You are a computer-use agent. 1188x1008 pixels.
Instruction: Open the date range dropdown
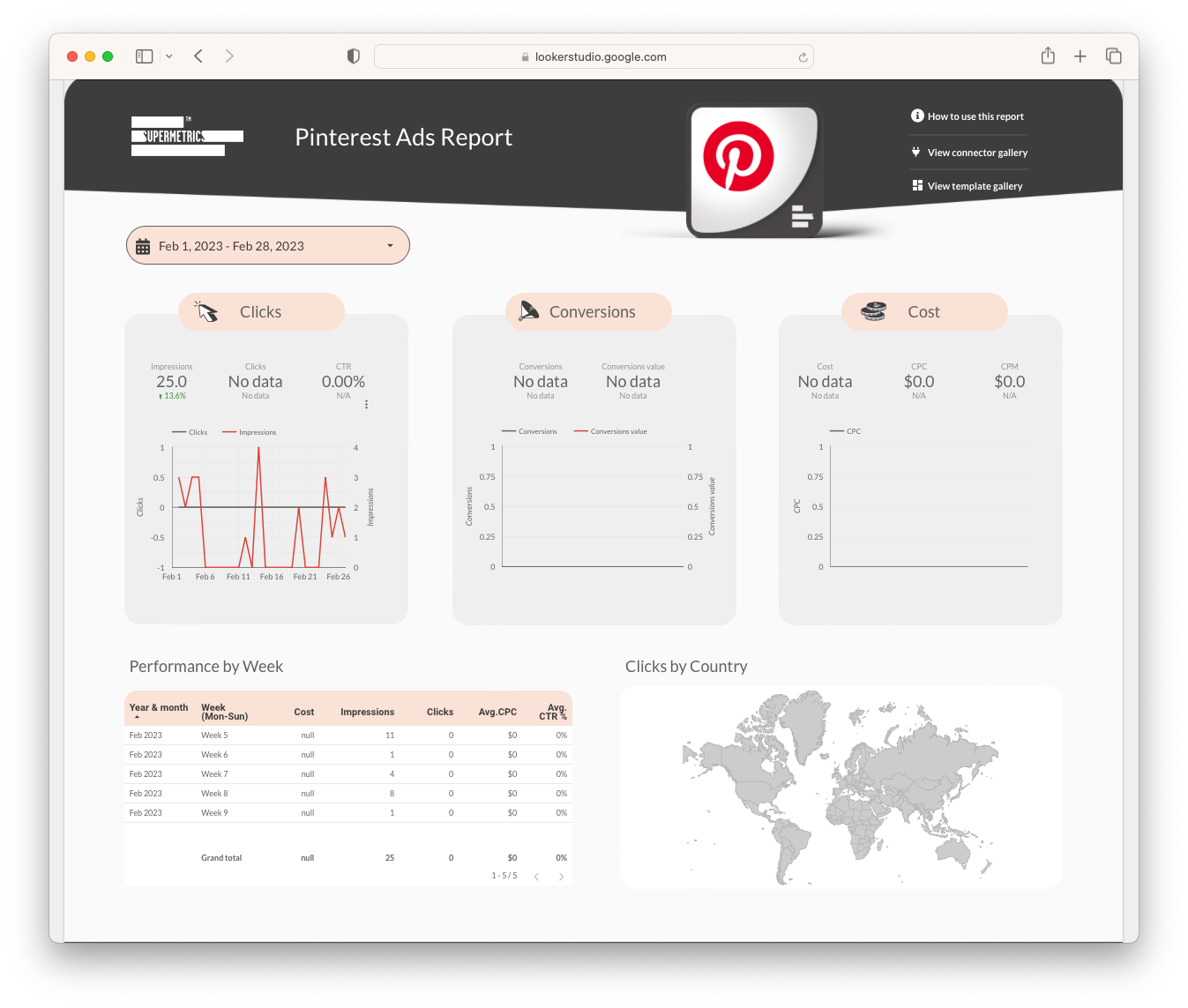tap(390, 246)
